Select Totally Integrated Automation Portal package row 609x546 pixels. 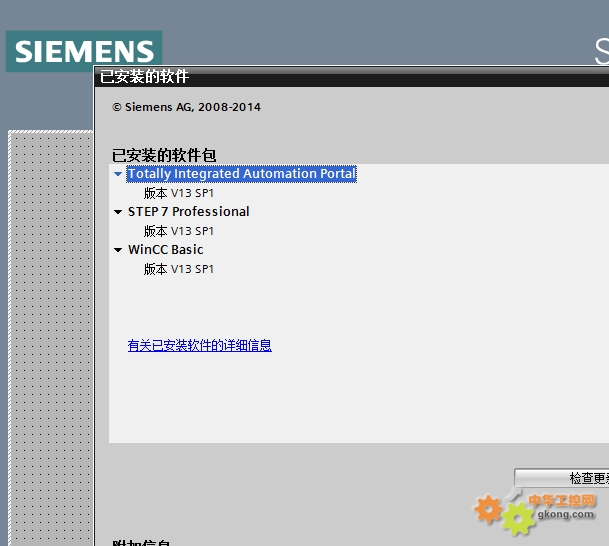point(241,174)
